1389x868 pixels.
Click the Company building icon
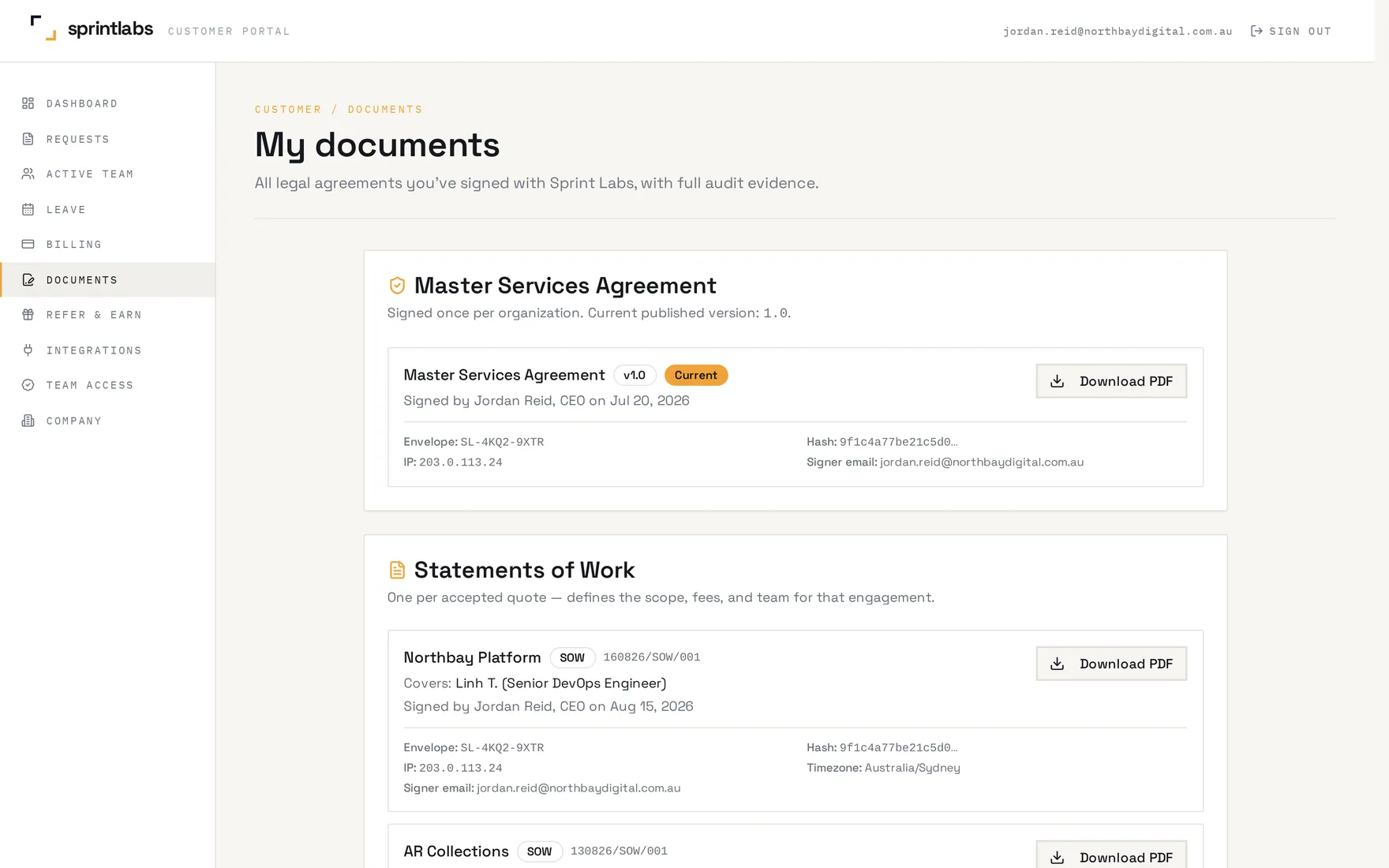[28, 421]
